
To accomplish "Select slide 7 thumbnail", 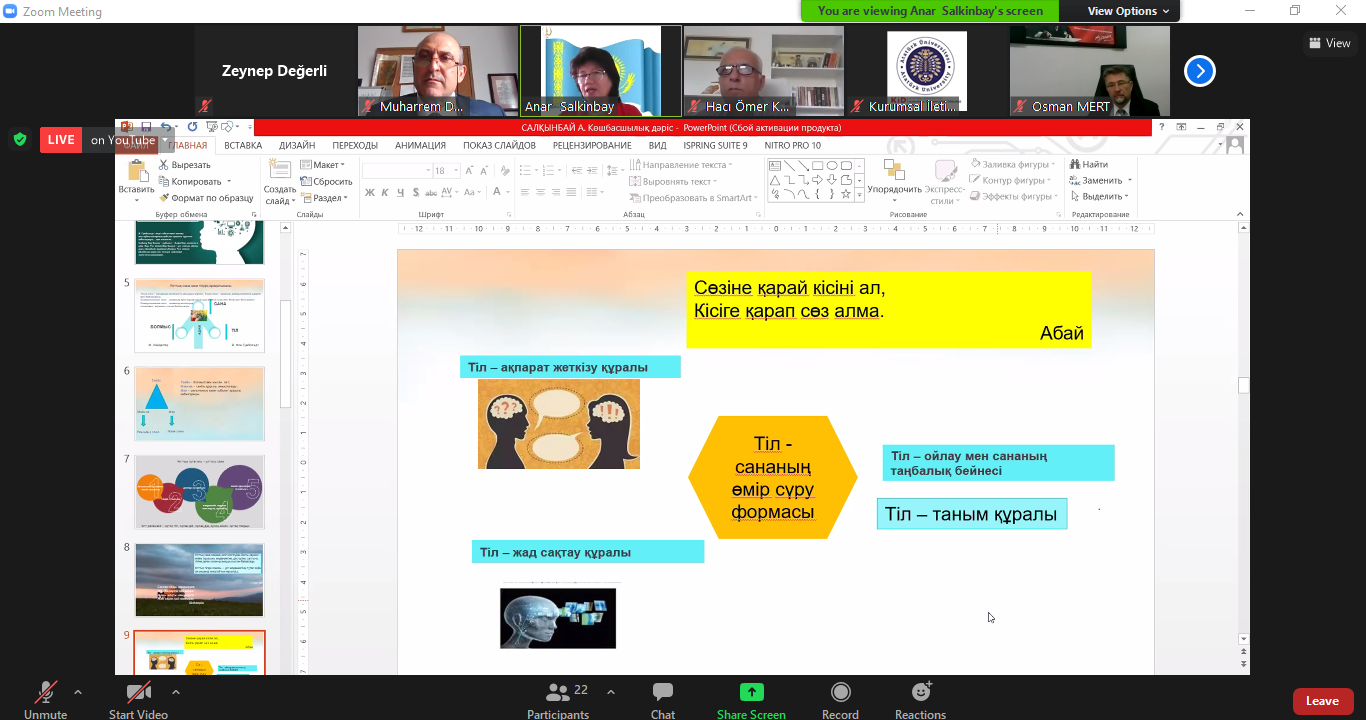I will pyautogui.click(x=199, y=491).
